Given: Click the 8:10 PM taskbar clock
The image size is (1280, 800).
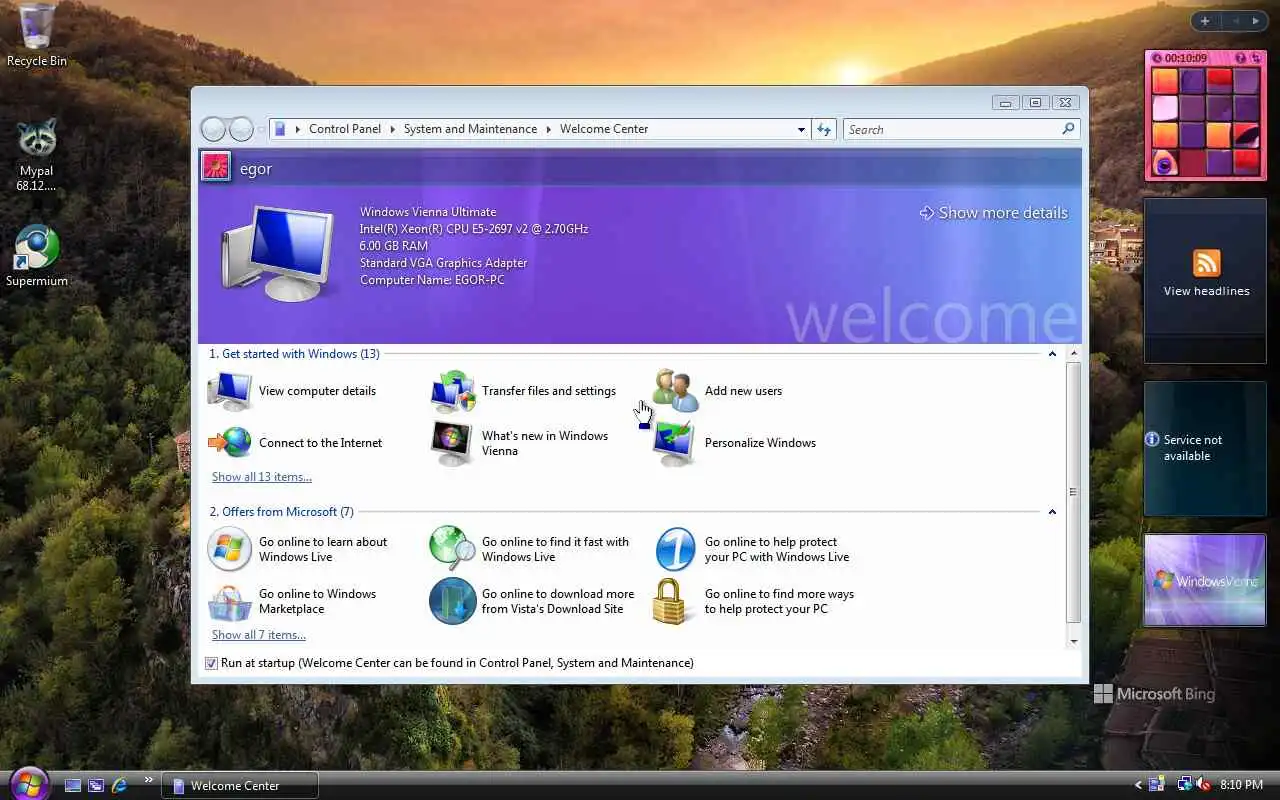Looking at the screenshot, I should pyautogui.click(x=1241, y=786).
